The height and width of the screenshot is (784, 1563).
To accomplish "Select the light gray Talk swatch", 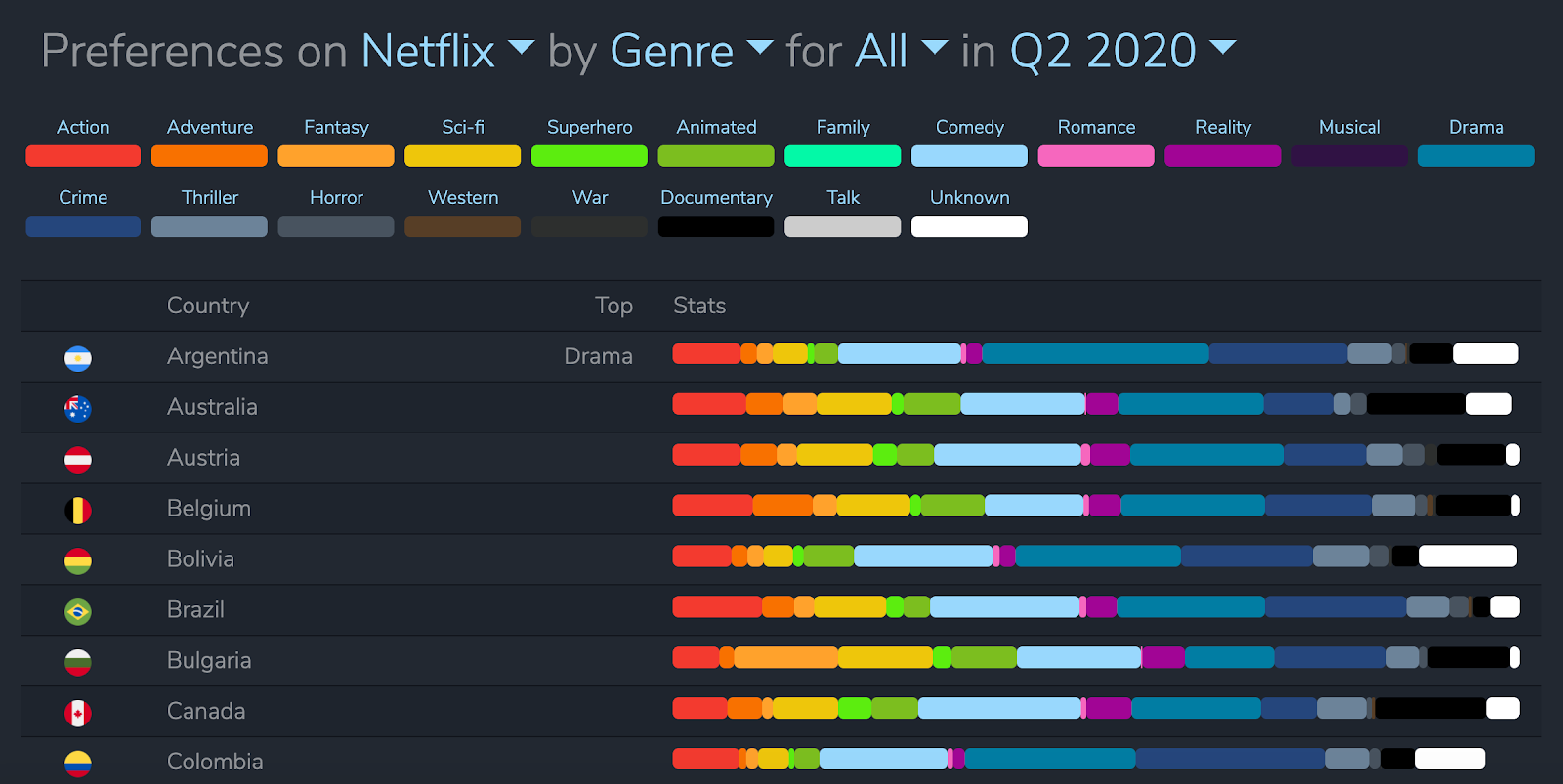I will pyautogui.click(x=843, y=227).
